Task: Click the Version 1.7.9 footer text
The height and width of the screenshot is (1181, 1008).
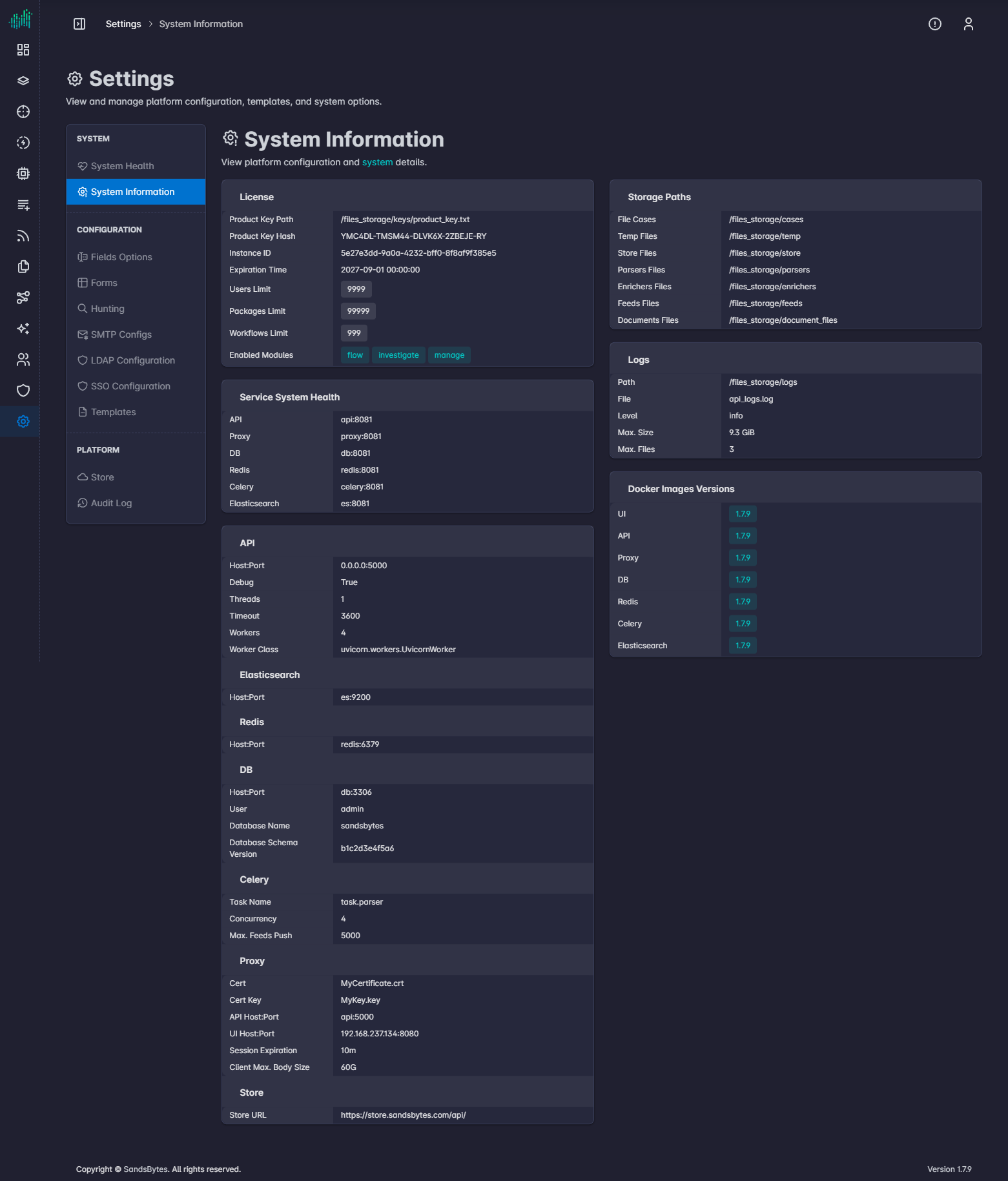Action: pos(949,1169)
